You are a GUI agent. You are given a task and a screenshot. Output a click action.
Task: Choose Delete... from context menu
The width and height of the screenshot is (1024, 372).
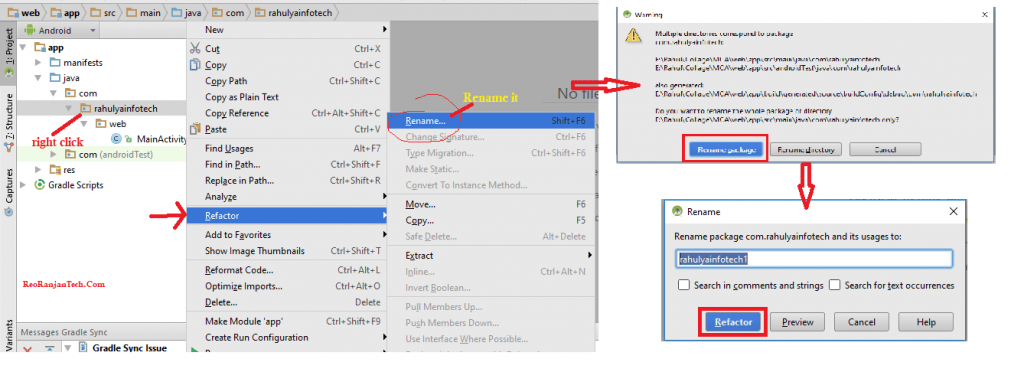coord(288,302)
